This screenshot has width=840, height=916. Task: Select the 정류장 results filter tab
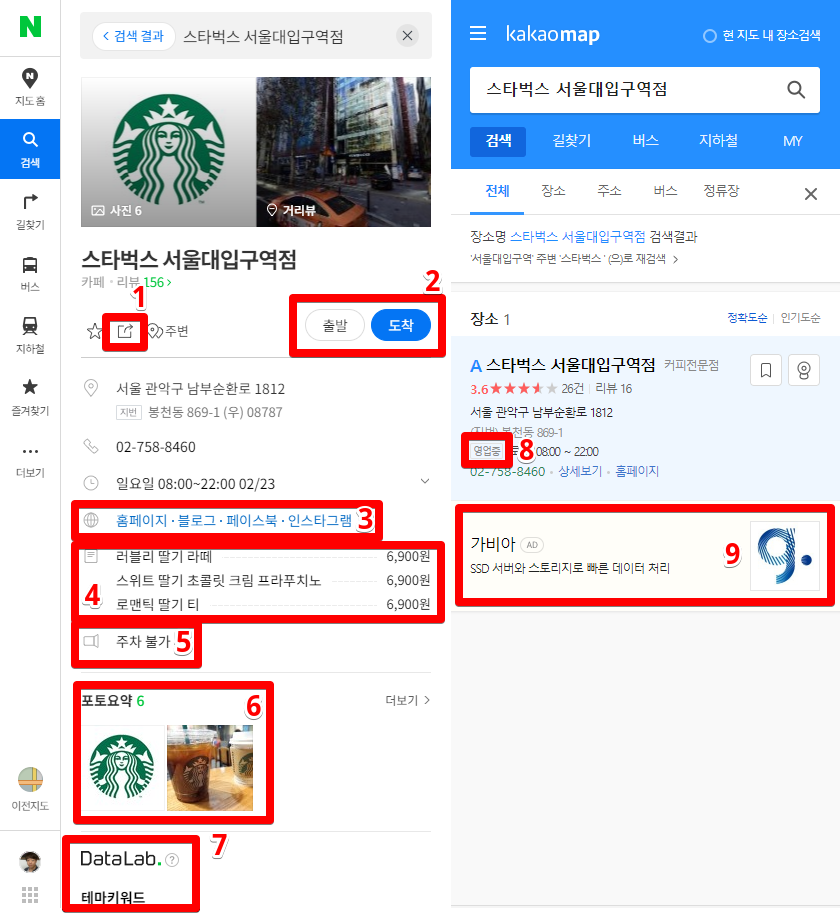click(x=721, y=191)
